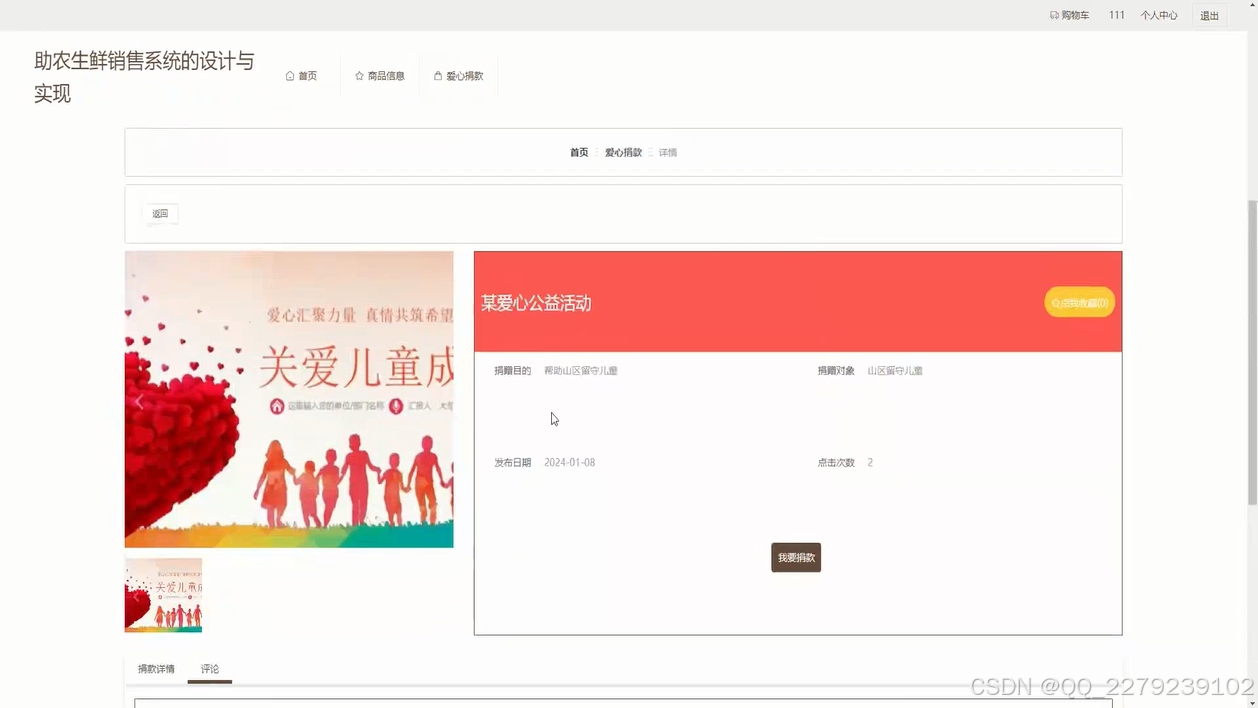Click 首页 in the breadcrumb
This screenshot has height=708, width=1258.
pyautogui.click(x=579, y=153)
